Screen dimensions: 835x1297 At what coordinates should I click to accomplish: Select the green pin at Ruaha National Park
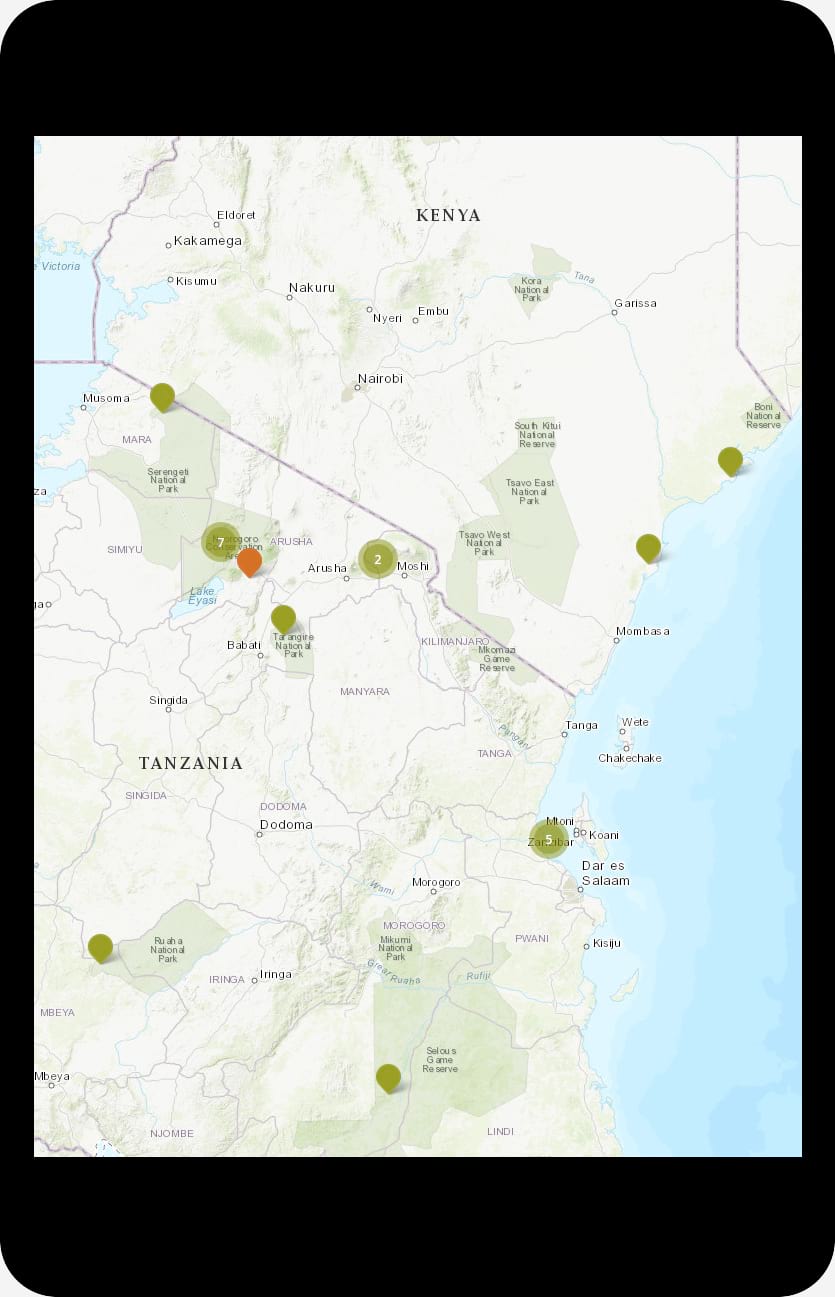[100, 946]
